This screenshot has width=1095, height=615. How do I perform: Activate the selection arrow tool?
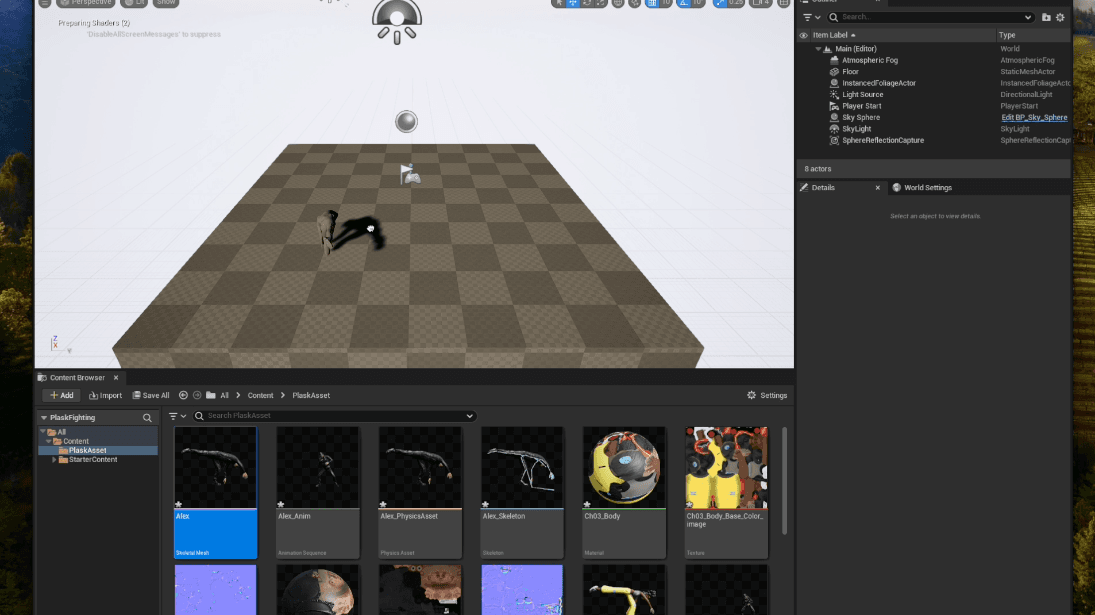pyautogui.click(x=558, y=4)
